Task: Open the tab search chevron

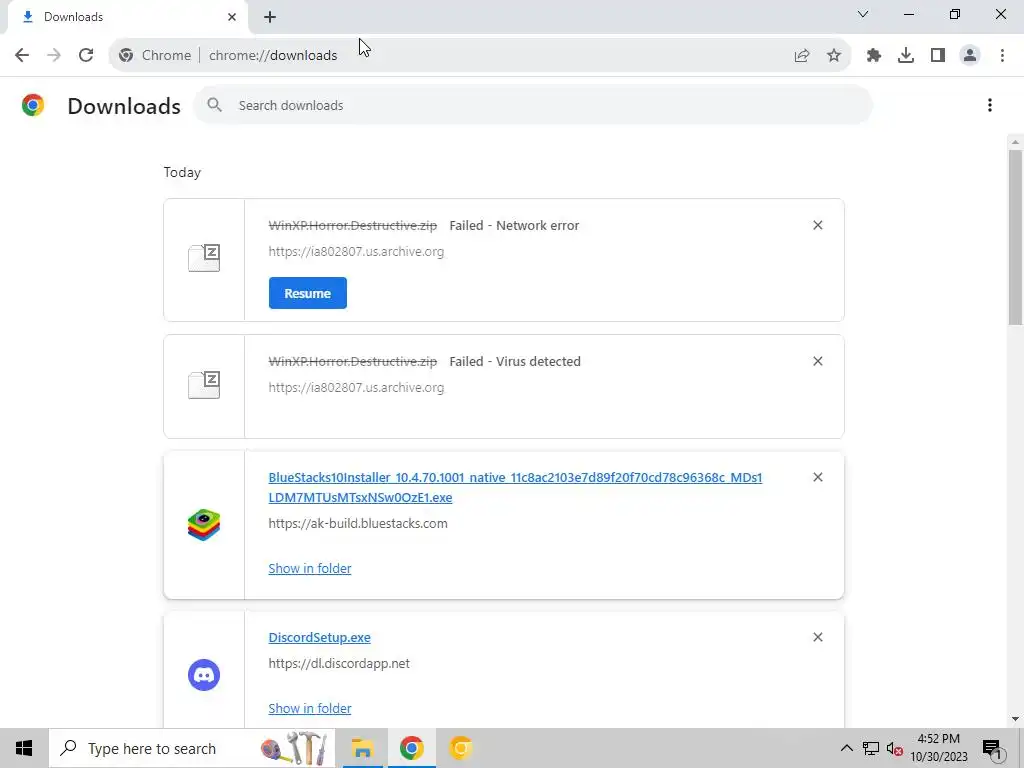Action: coord(863,14)
